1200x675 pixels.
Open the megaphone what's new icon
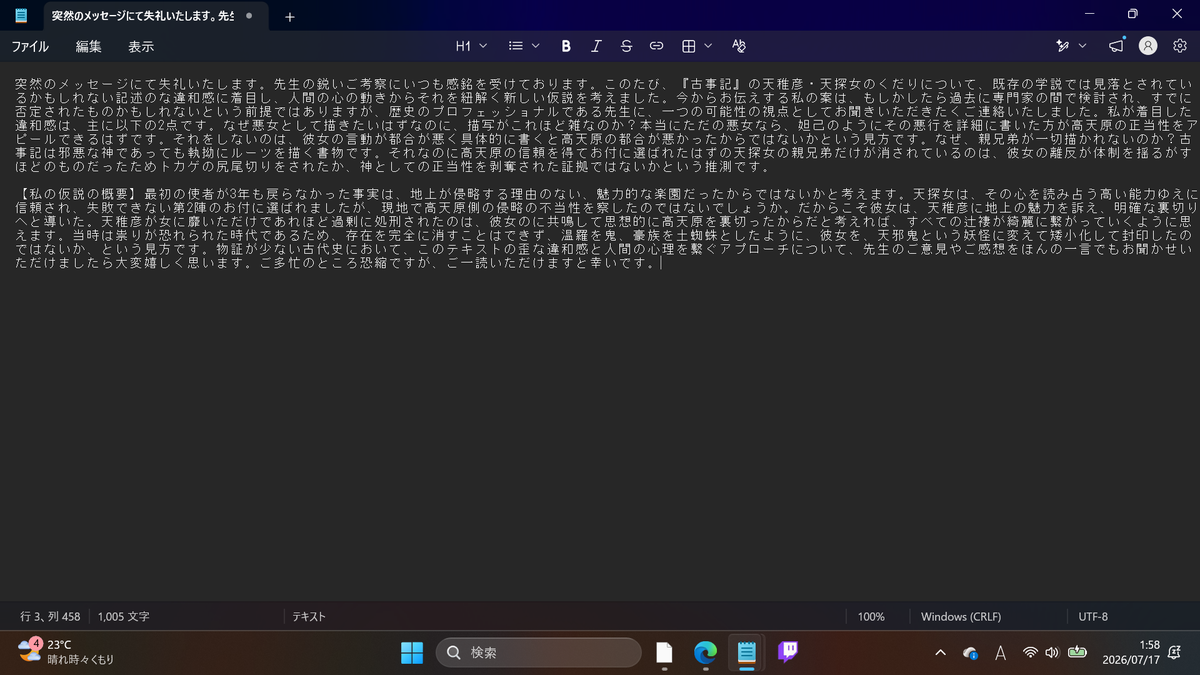pos(1117,46)
